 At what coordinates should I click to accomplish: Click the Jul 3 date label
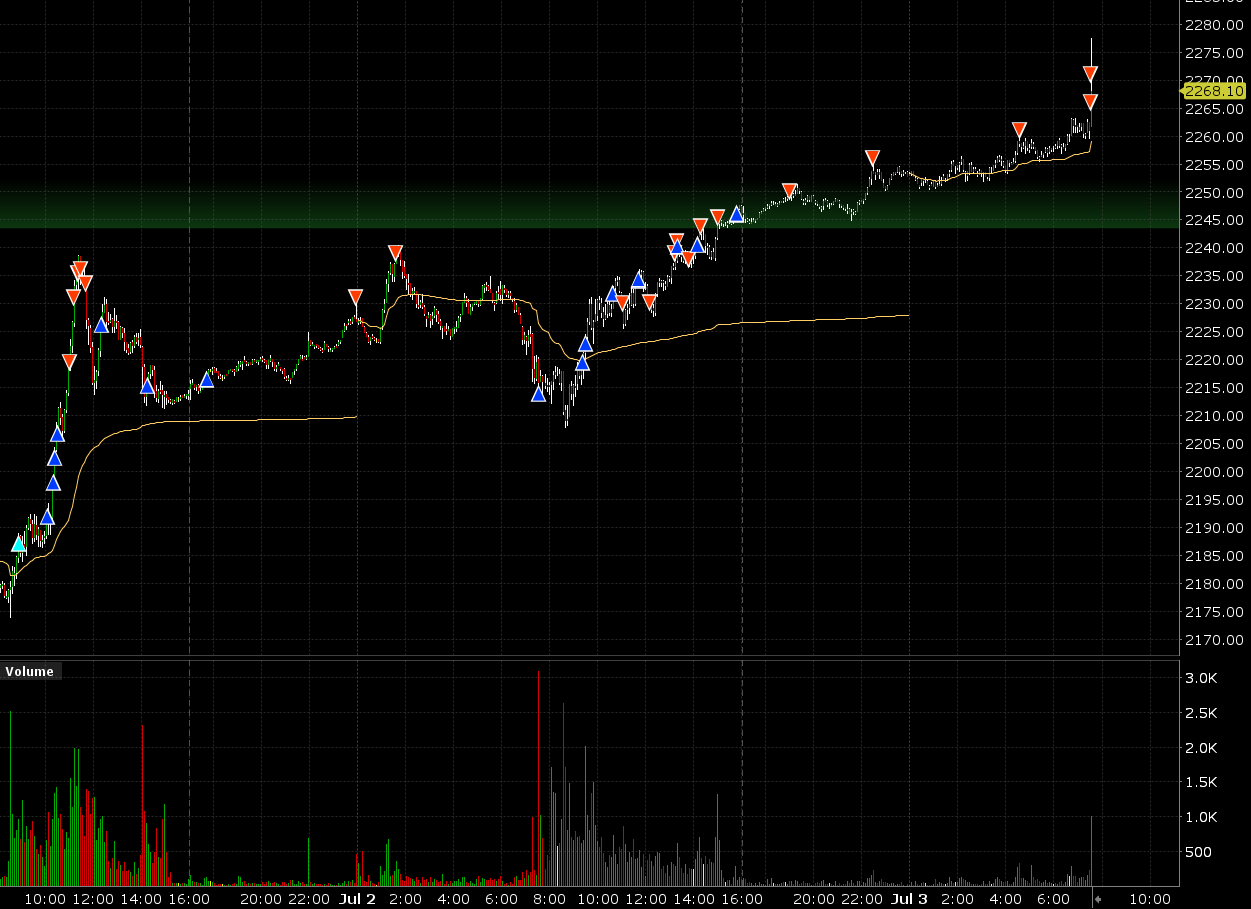click(910, 899)
